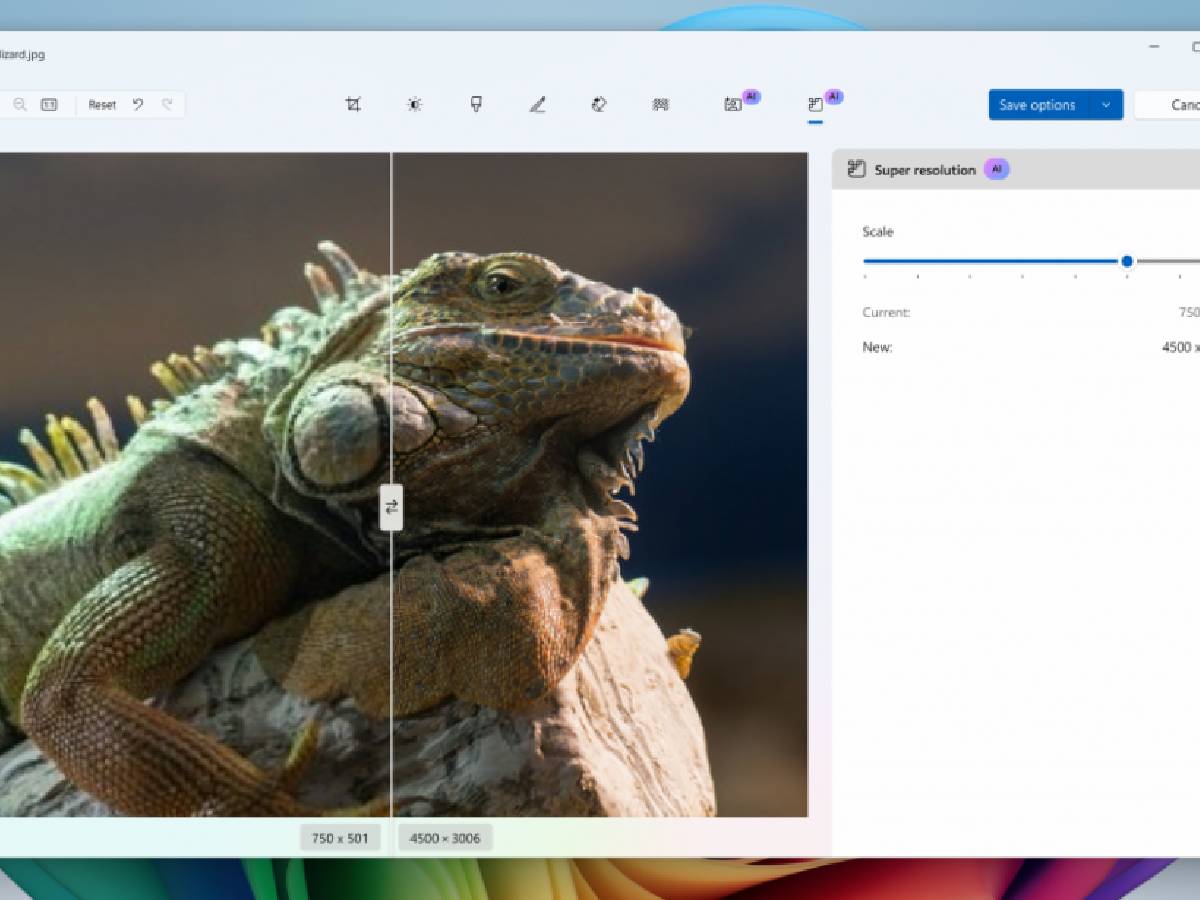Open the AI generative erase tool
This screenshot has width=1200, height=900.
(734, 104)
